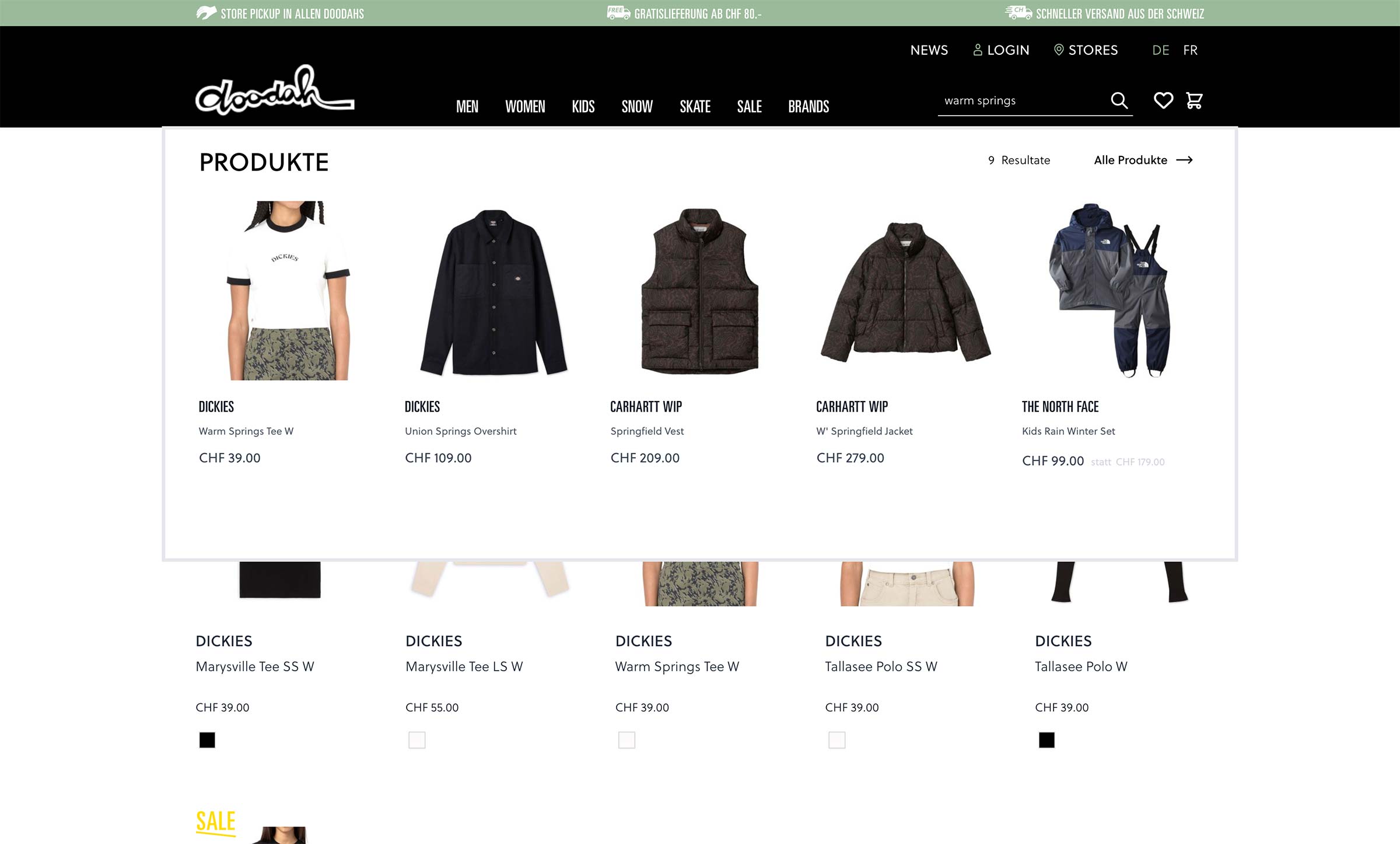Select black swatch under Marysville Tee SS W
1400x844 pixels.
207,740
